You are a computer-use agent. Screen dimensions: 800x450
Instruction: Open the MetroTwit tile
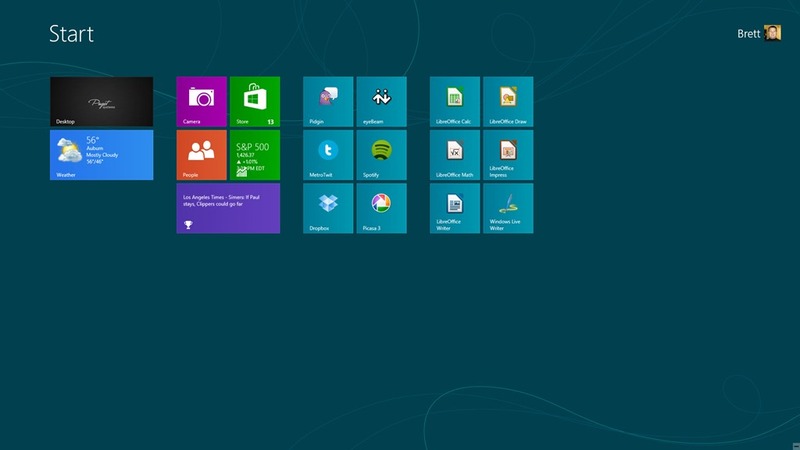[x=328, y=155]
